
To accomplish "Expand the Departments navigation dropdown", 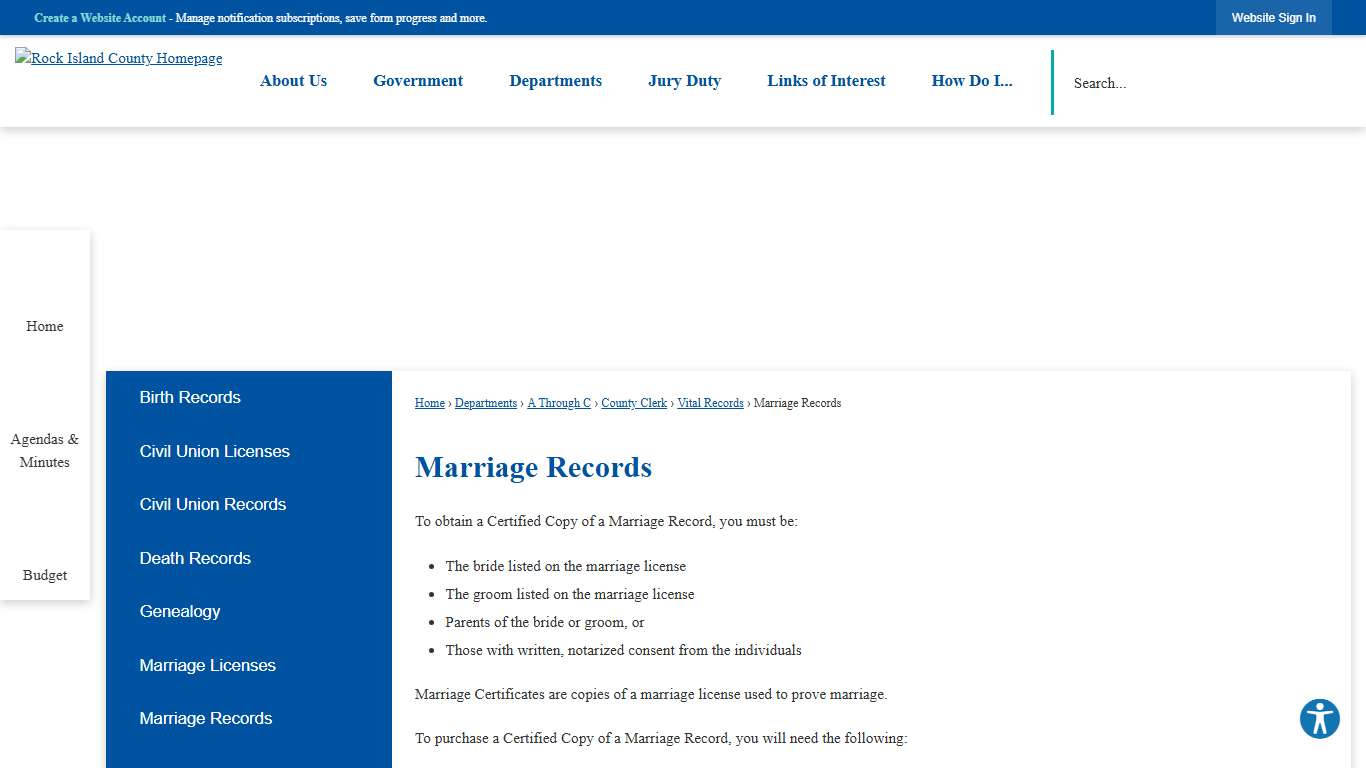I will tap(555, 81).
